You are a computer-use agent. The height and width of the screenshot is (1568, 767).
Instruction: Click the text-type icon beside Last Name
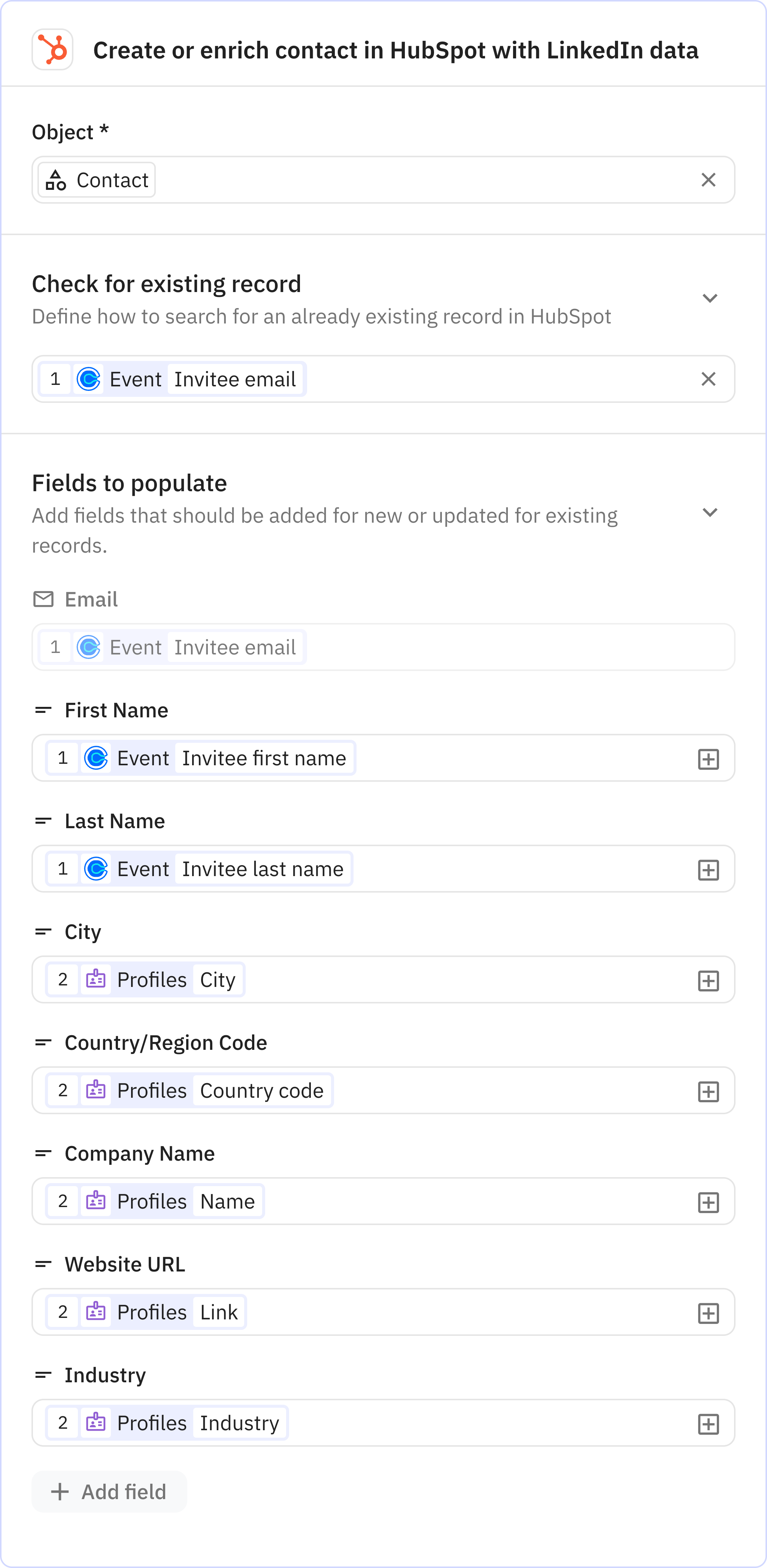click(x=43, y=821)
